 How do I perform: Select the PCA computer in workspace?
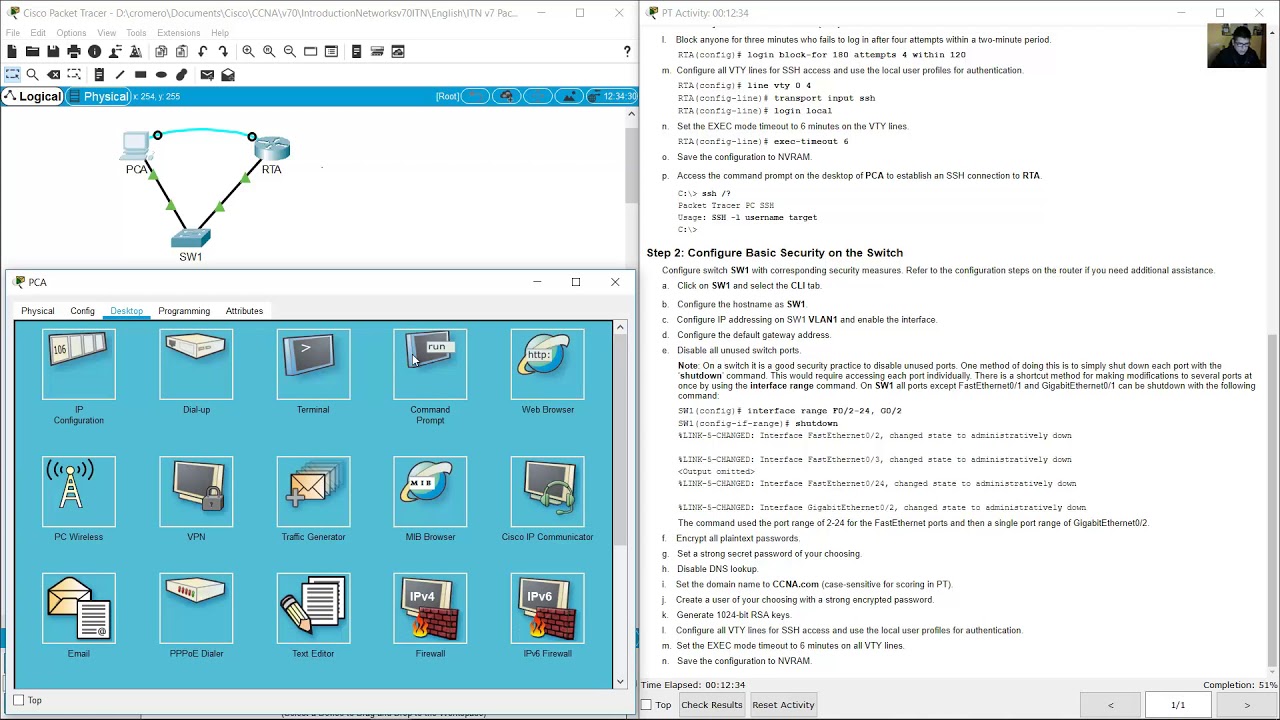pos(137,147)
